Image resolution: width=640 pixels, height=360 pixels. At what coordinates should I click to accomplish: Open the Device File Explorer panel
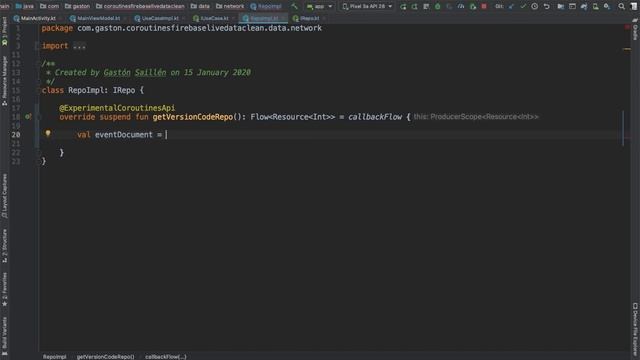coord(635,329)
